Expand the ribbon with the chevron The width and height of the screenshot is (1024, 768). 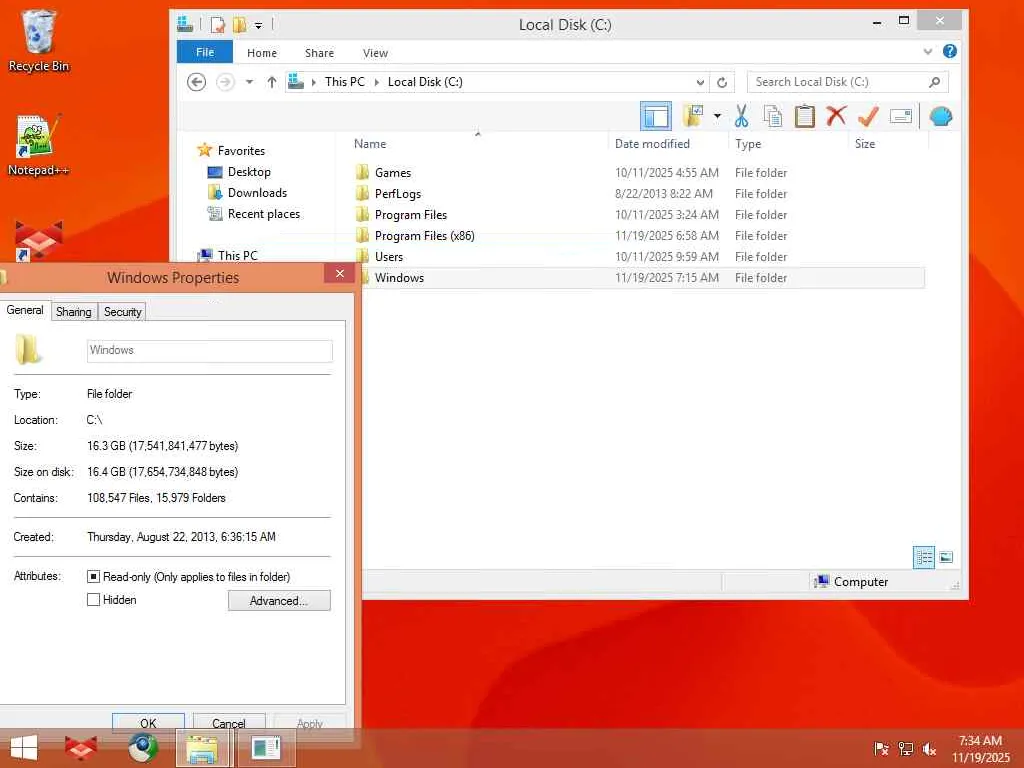pyautogui.click(x=927, y=52)
